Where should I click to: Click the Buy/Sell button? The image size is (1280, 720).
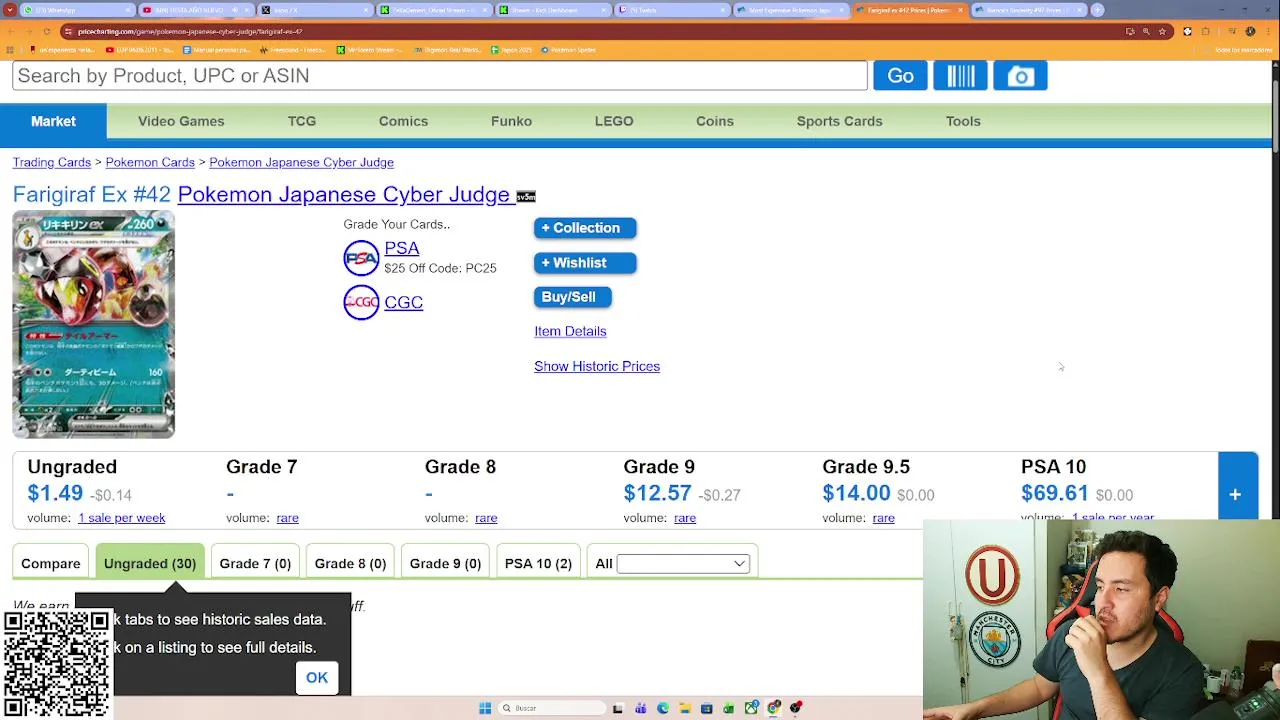click(572, 297)
